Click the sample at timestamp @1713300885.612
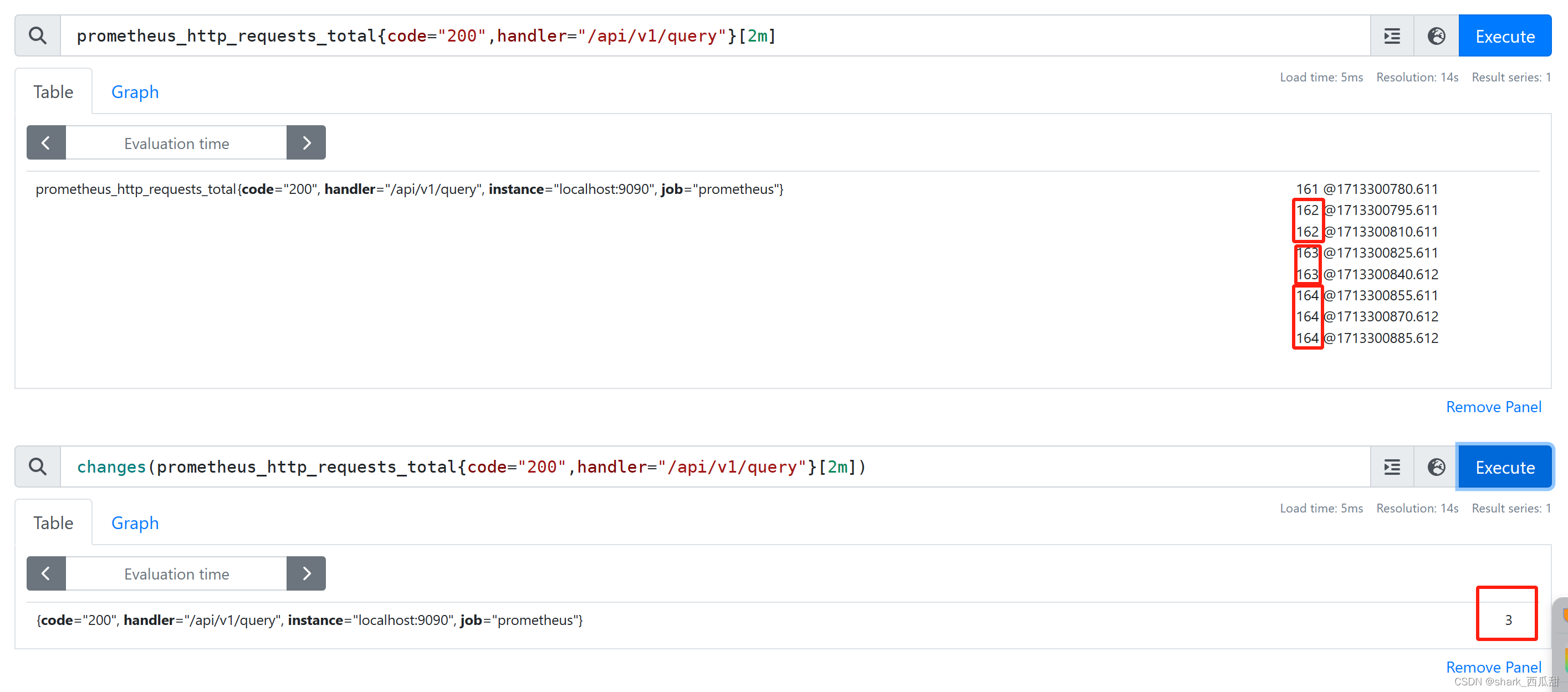The image size is (1568, 692). pos(1366,338)
